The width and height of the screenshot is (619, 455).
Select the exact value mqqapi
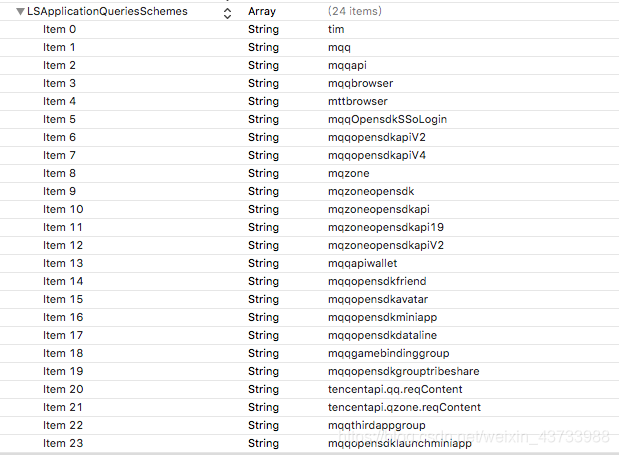click(x=347, y=66)
